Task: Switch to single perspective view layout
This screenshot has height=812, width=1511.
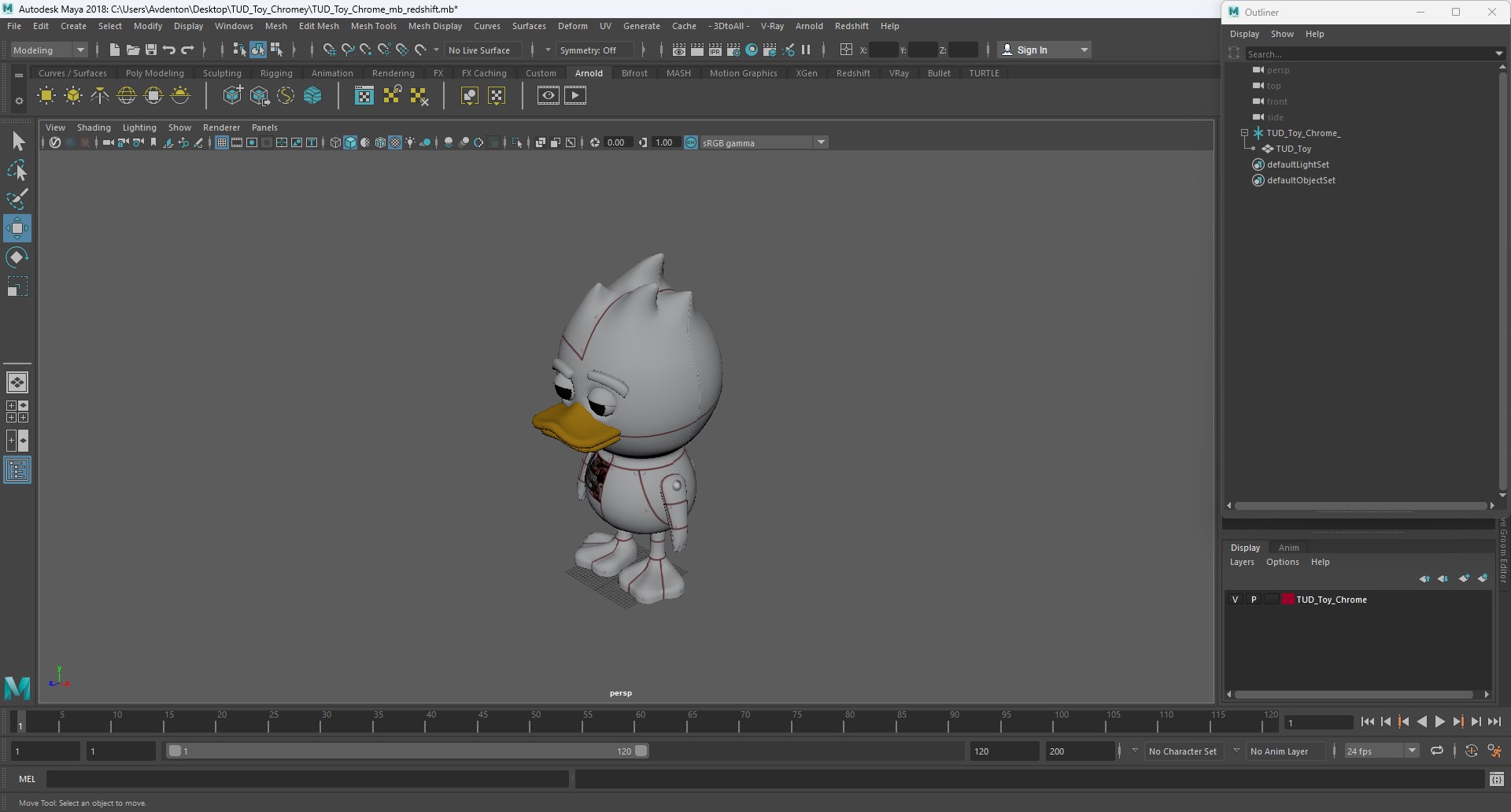Action: click(17, 382)
